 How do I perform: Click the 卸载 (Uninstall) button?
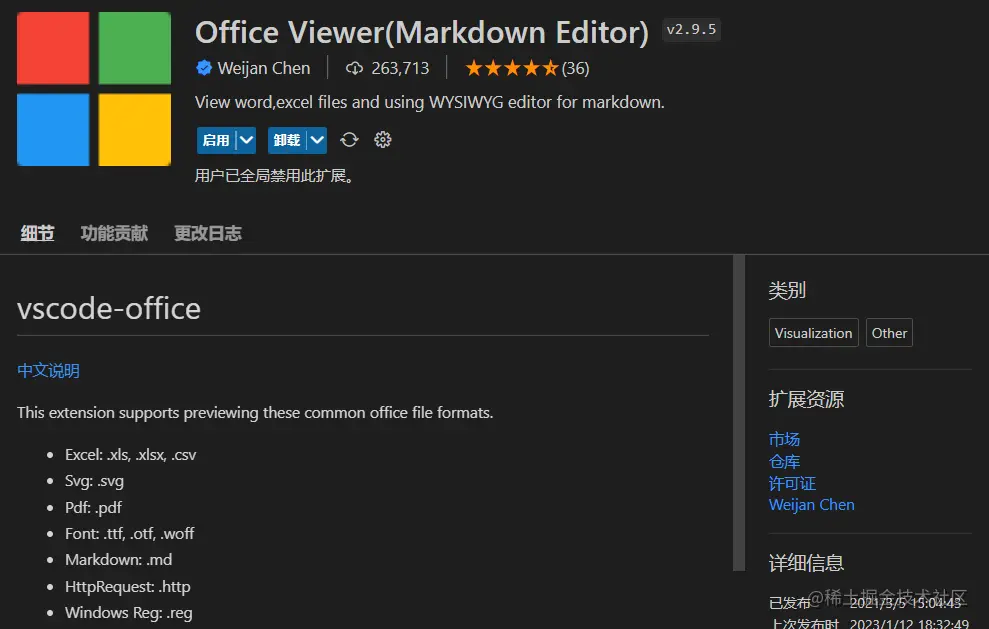[x=287, y=140]
